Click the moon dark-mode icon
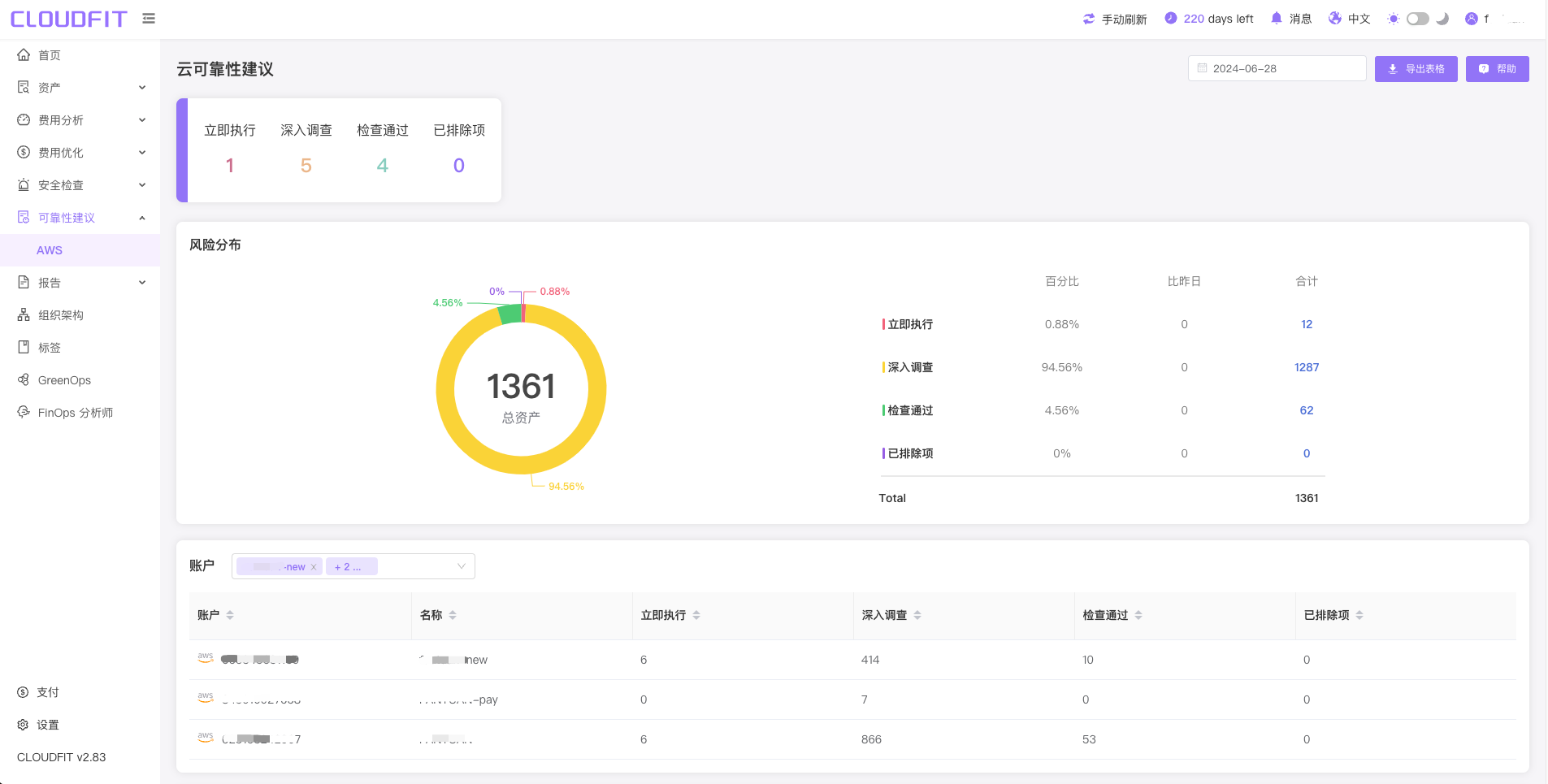The width and height of the screenshot is (1548, 784). [x=1442, y=19]
